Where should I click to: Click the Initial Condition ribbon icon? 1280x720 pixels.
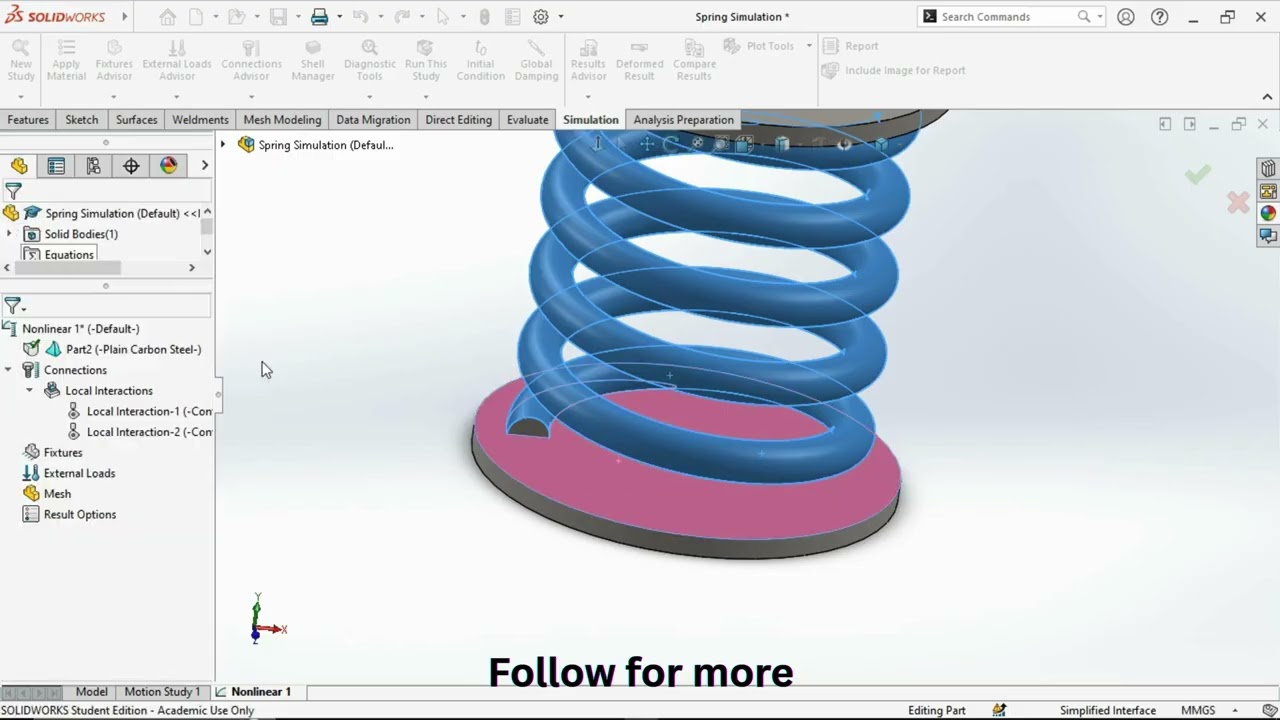(480, 61)
